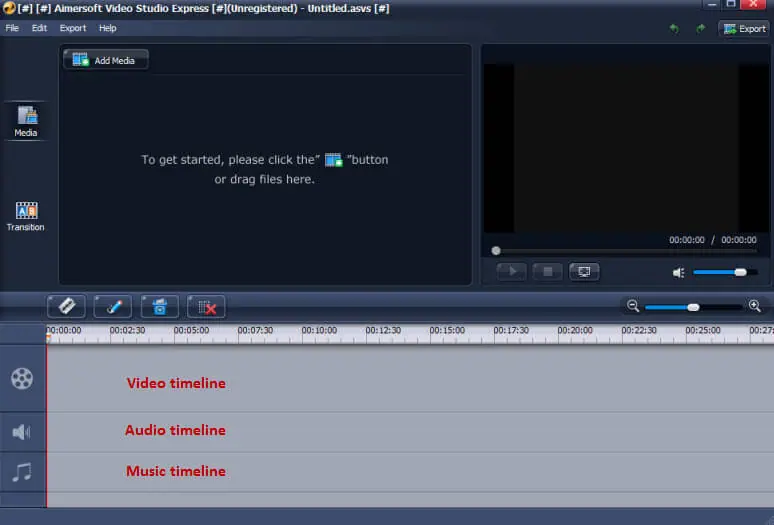
Task: Click the split razor tool icon
Action: coord(67,306)
